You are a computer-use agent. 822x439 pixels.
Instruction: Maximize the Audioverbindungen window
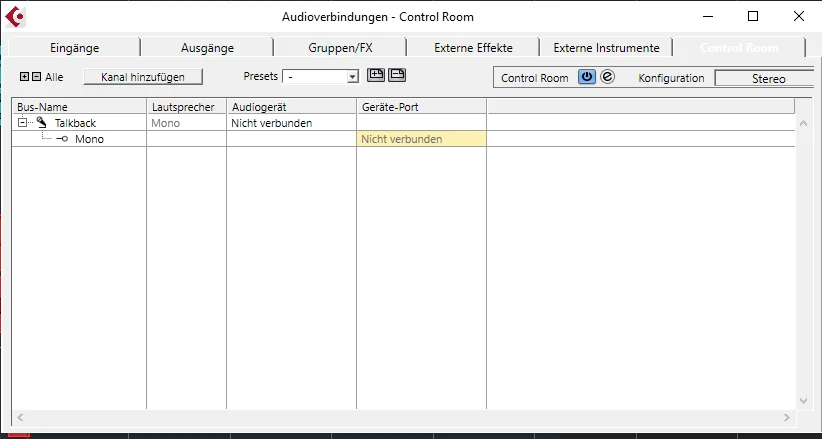tap(753, 16)
